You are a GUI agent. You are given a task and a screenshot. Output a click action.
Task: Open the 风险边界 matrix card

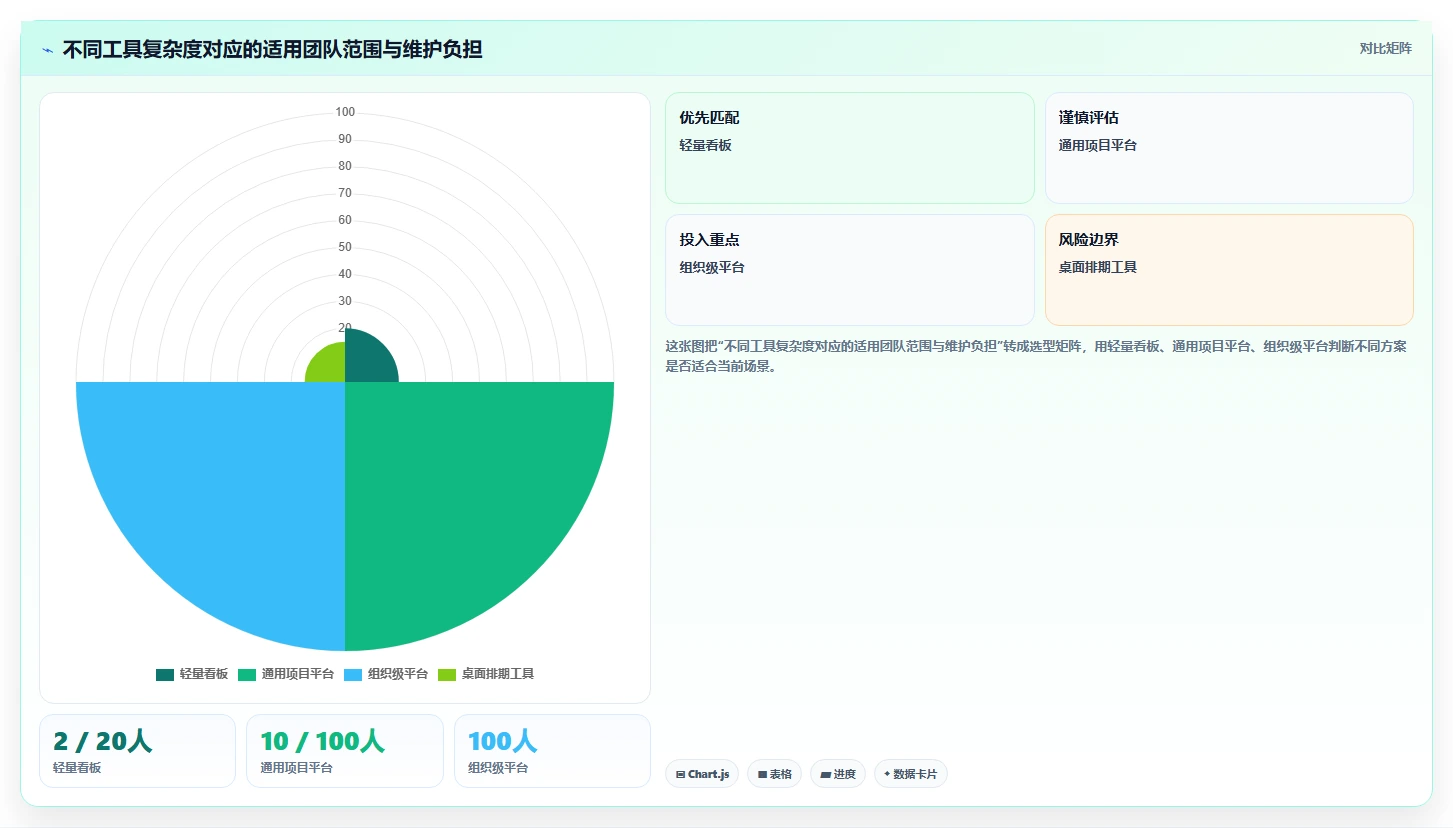coord(1229,270)
